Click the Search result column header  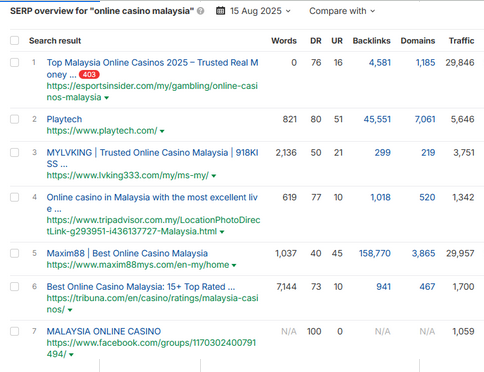click(55, 41)
